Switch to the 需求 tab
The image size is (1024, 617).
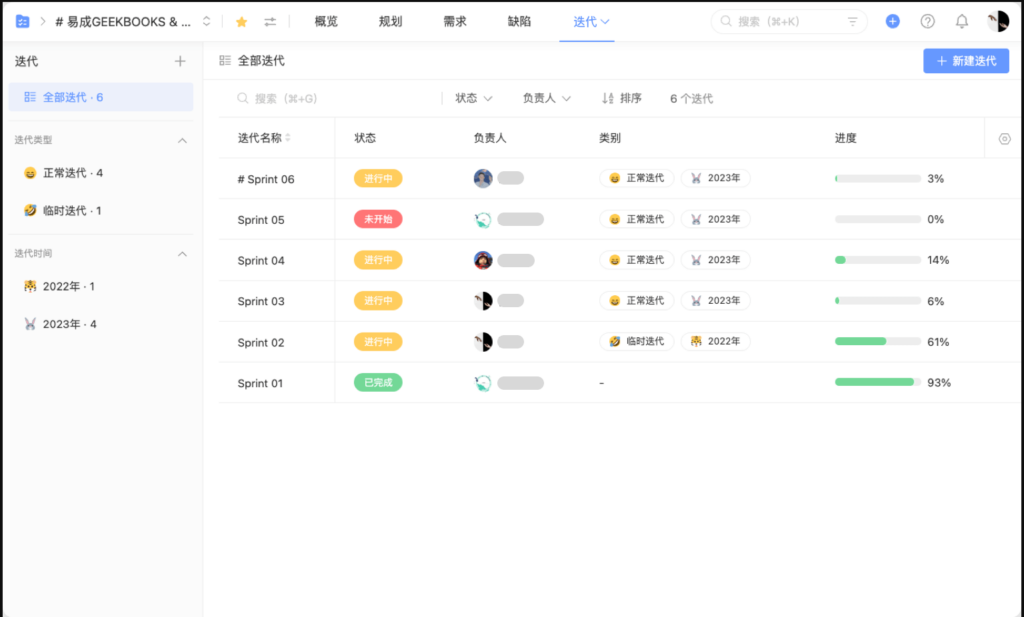(455, 21)
